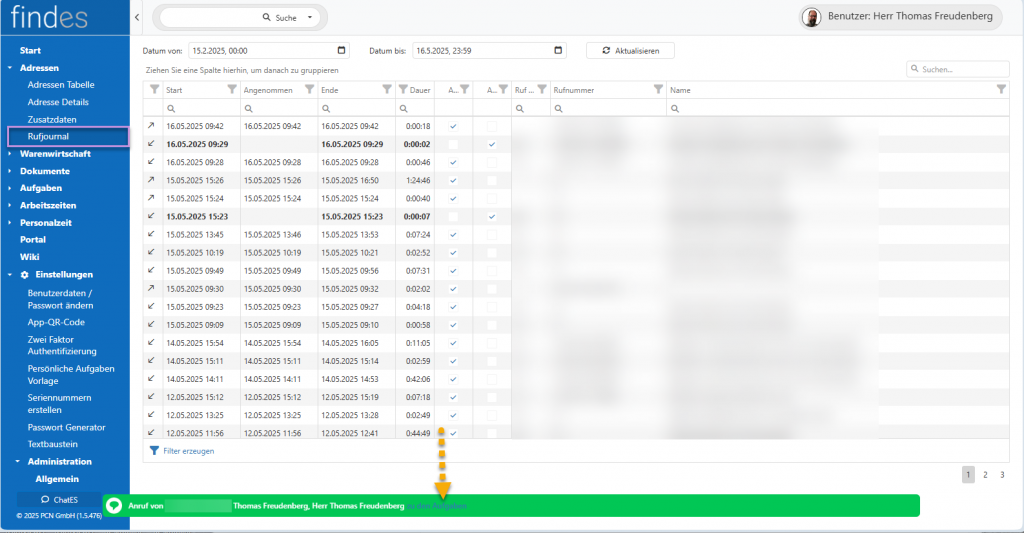Click the sidebar collapse arrow beside the logo

point(136,18)
